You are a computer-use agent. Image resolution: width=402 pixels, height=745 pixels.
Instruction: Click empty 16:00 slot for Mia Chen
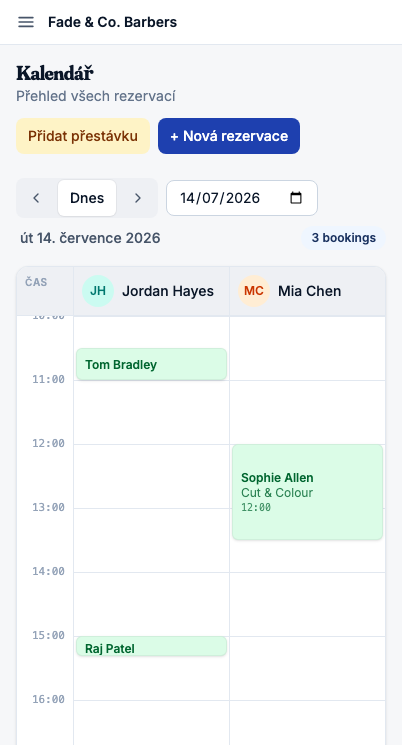307,722
